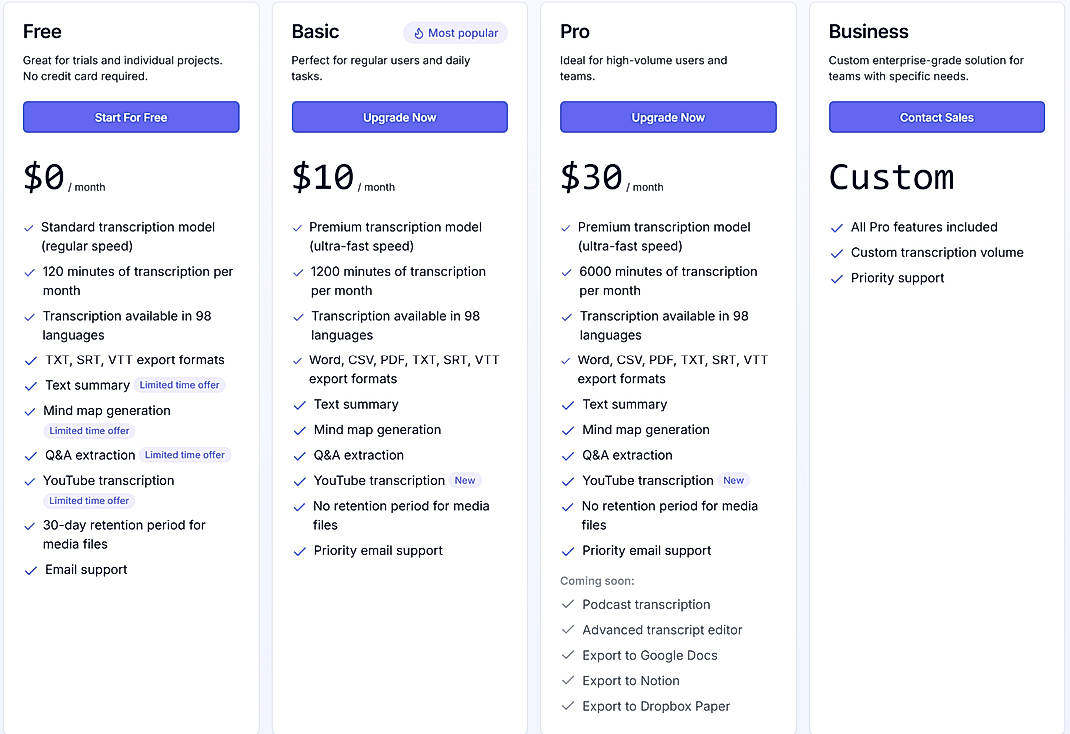Click "Limited time offer" badge next to Q&A extraction
1070x734 pixels.
click(184, 455)
